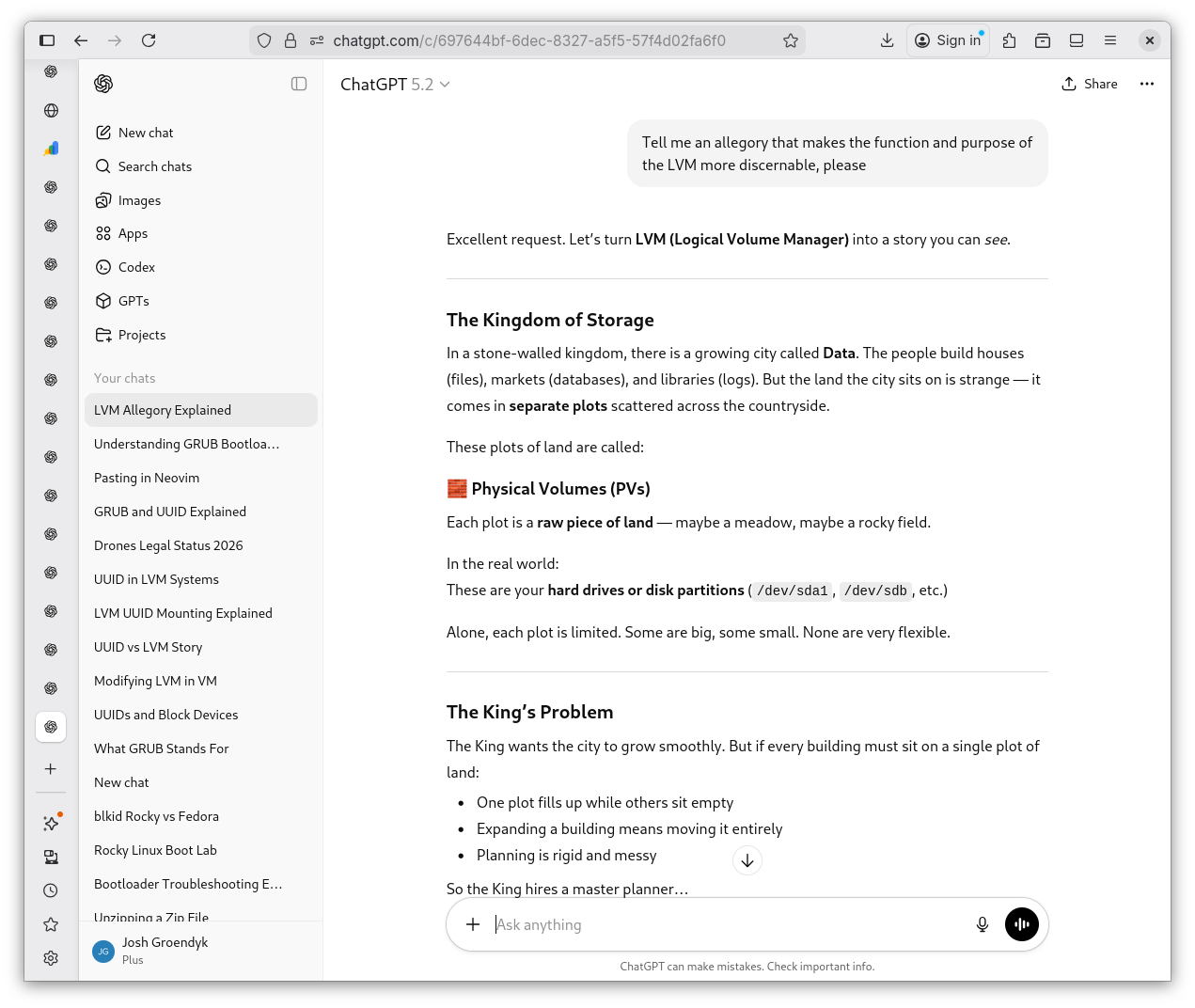
Task: Open the Drones Legal Status 2026 chat
Action: (168, 545)
